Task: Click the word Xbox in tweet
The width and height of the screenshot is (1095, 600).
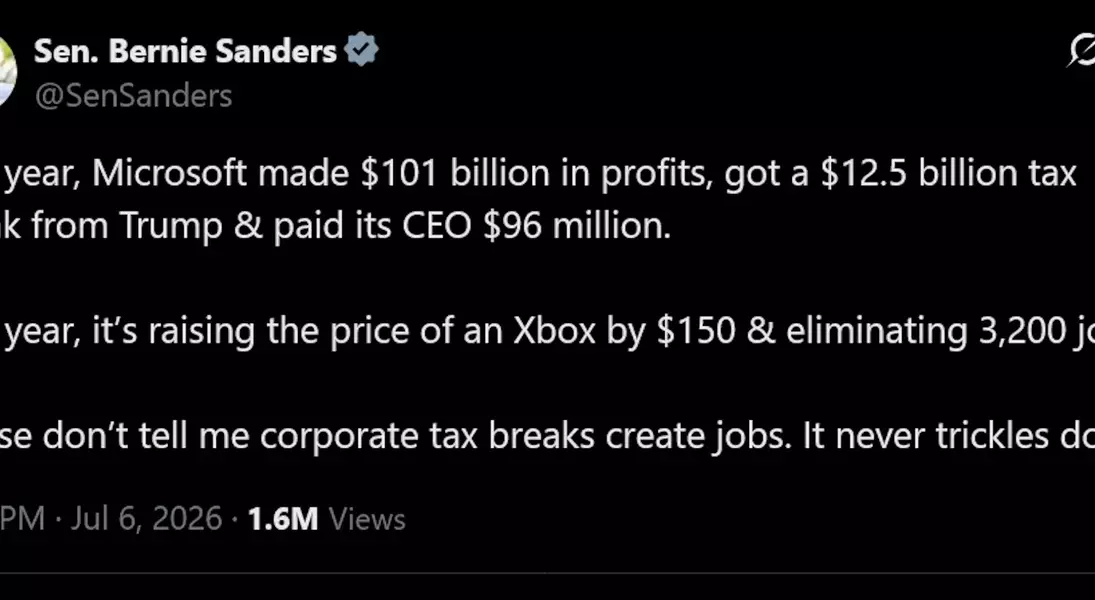Action: [554, 331]
